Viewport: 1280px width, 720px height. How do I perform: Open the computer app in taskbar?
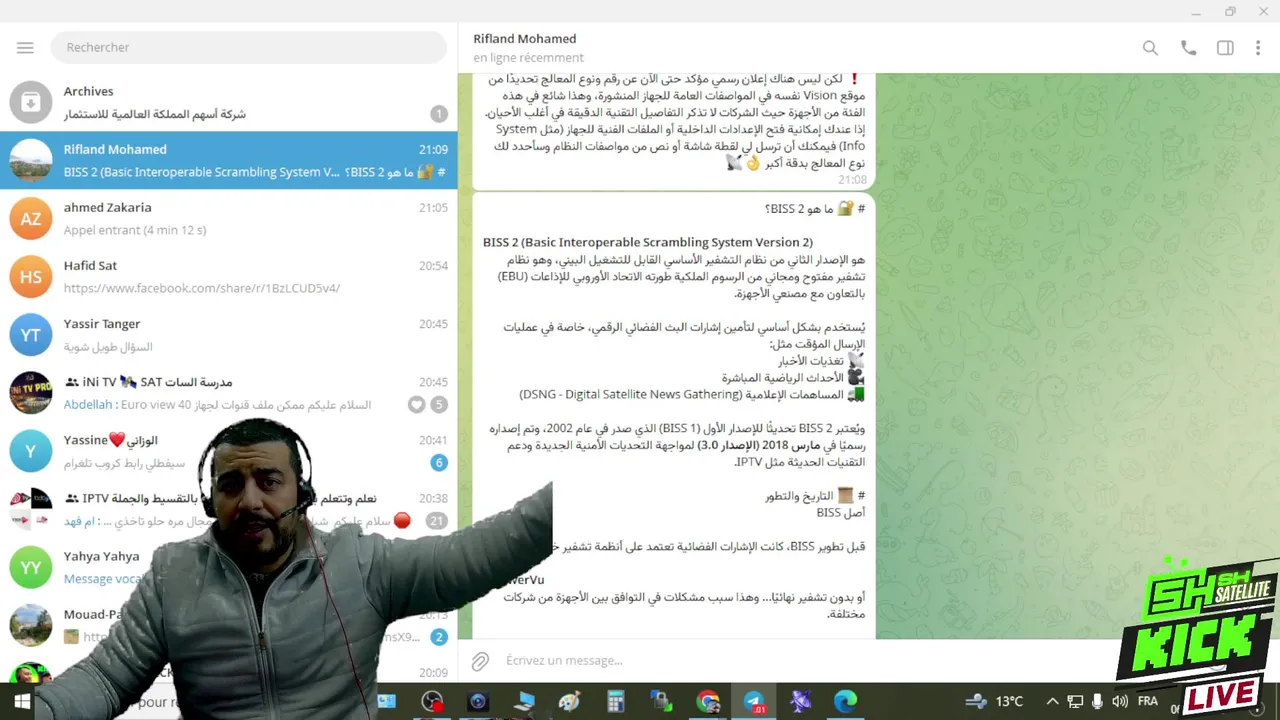524,702
